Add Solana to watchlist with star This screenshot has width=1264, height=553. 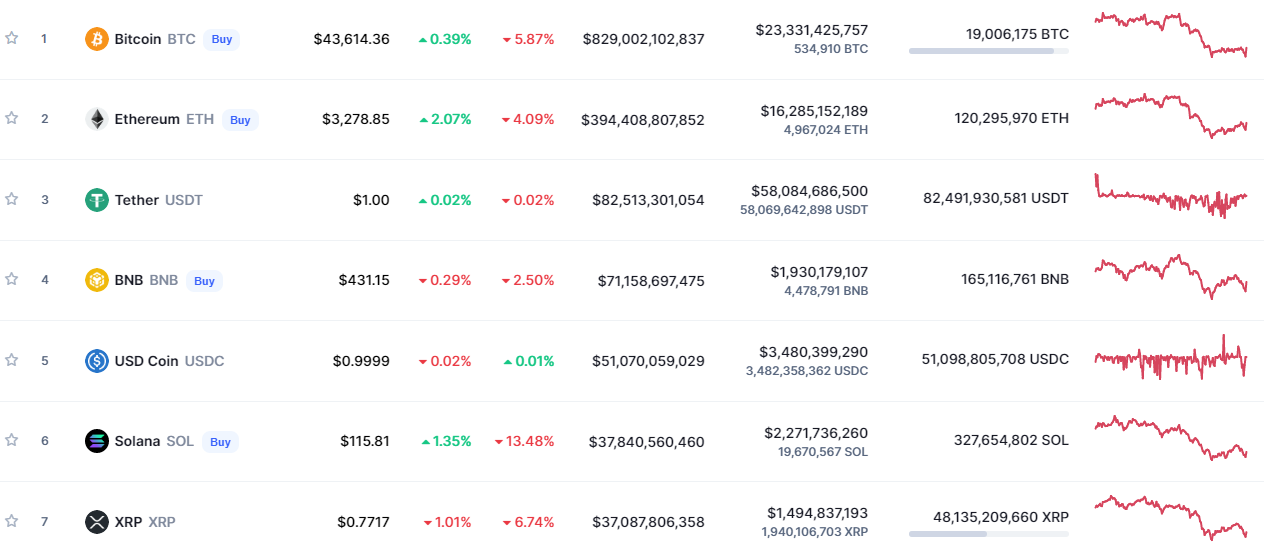(12, 440)
